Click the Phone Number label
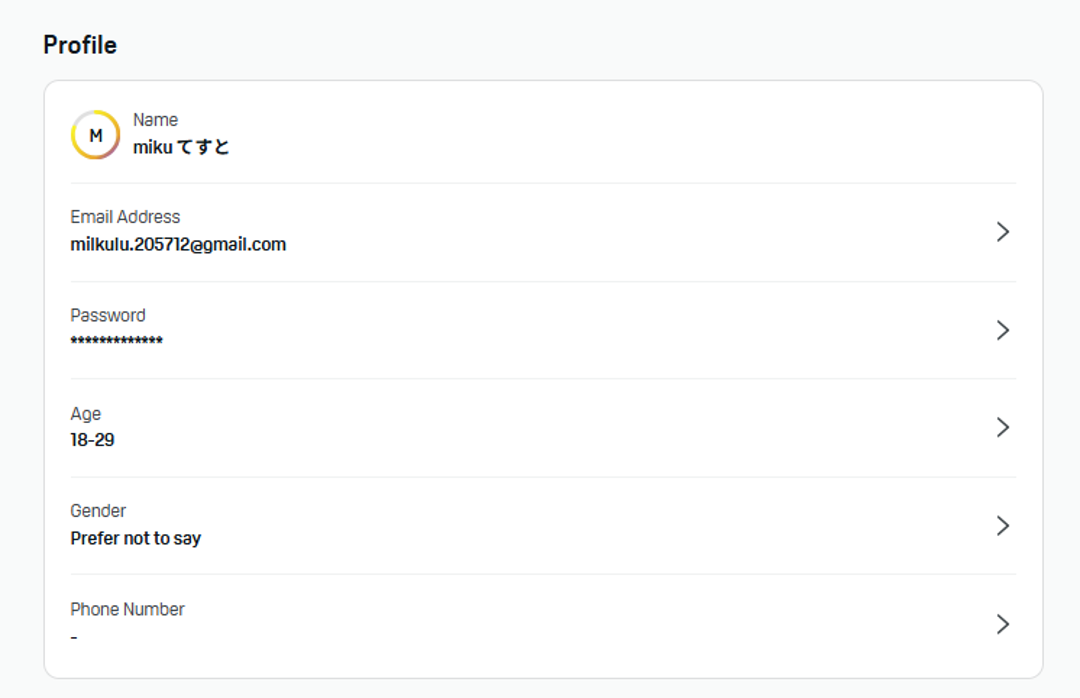The image size is (1080, 698). (127, 609)
